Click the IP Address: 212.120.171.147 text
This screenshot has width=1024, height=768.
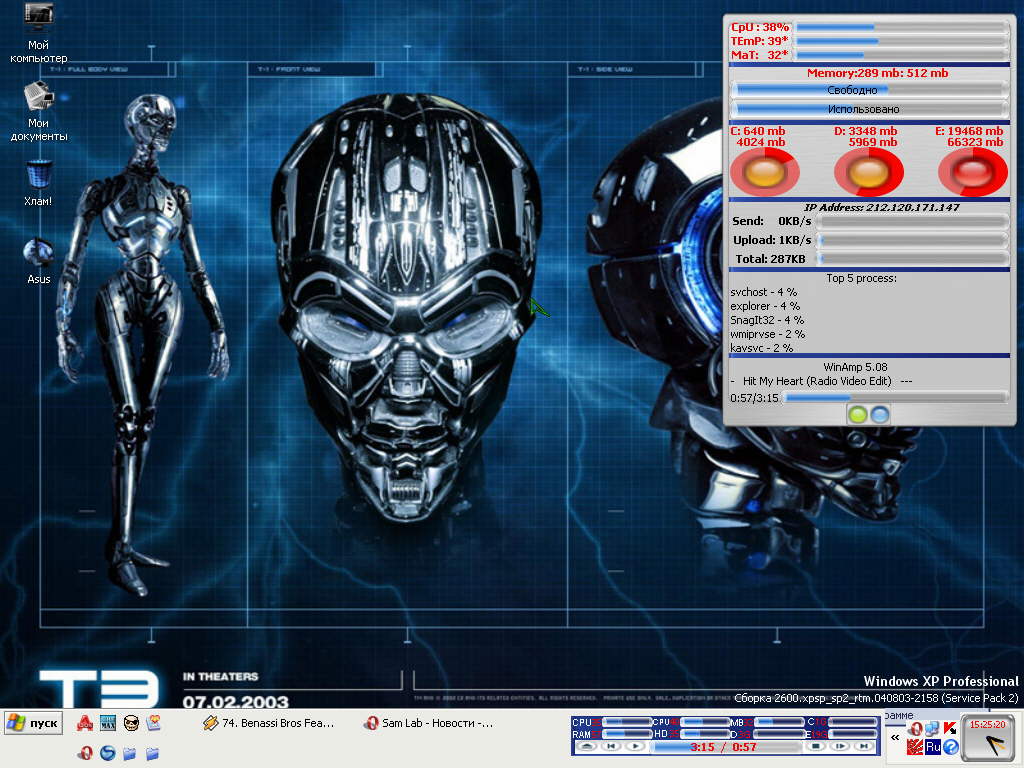pos(882,208)
